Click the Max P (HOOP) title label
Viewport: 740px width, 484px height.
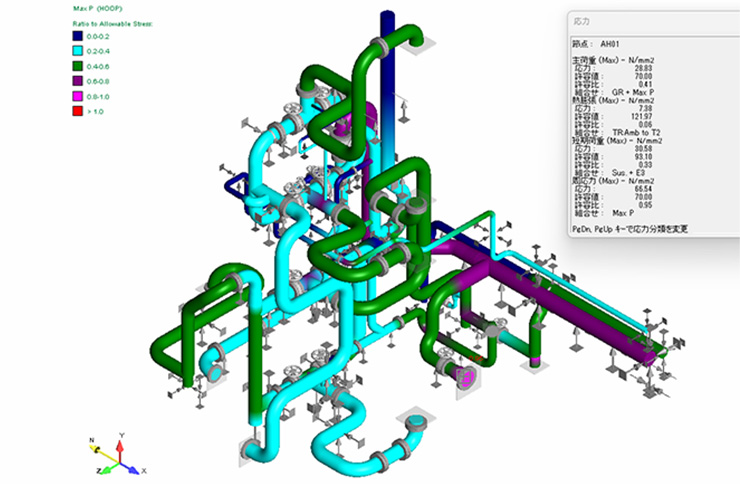[x=96, y=8]
